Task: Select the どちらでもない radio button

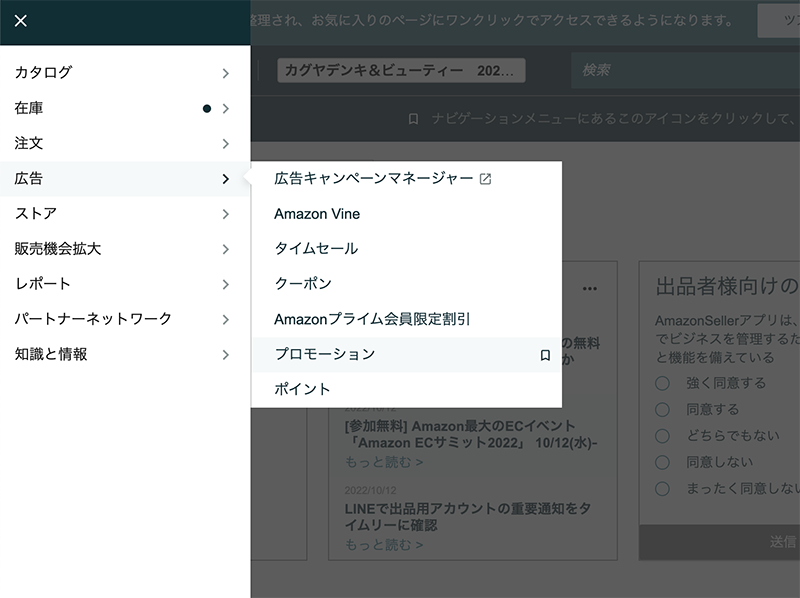Action: [x=662, y=436]
